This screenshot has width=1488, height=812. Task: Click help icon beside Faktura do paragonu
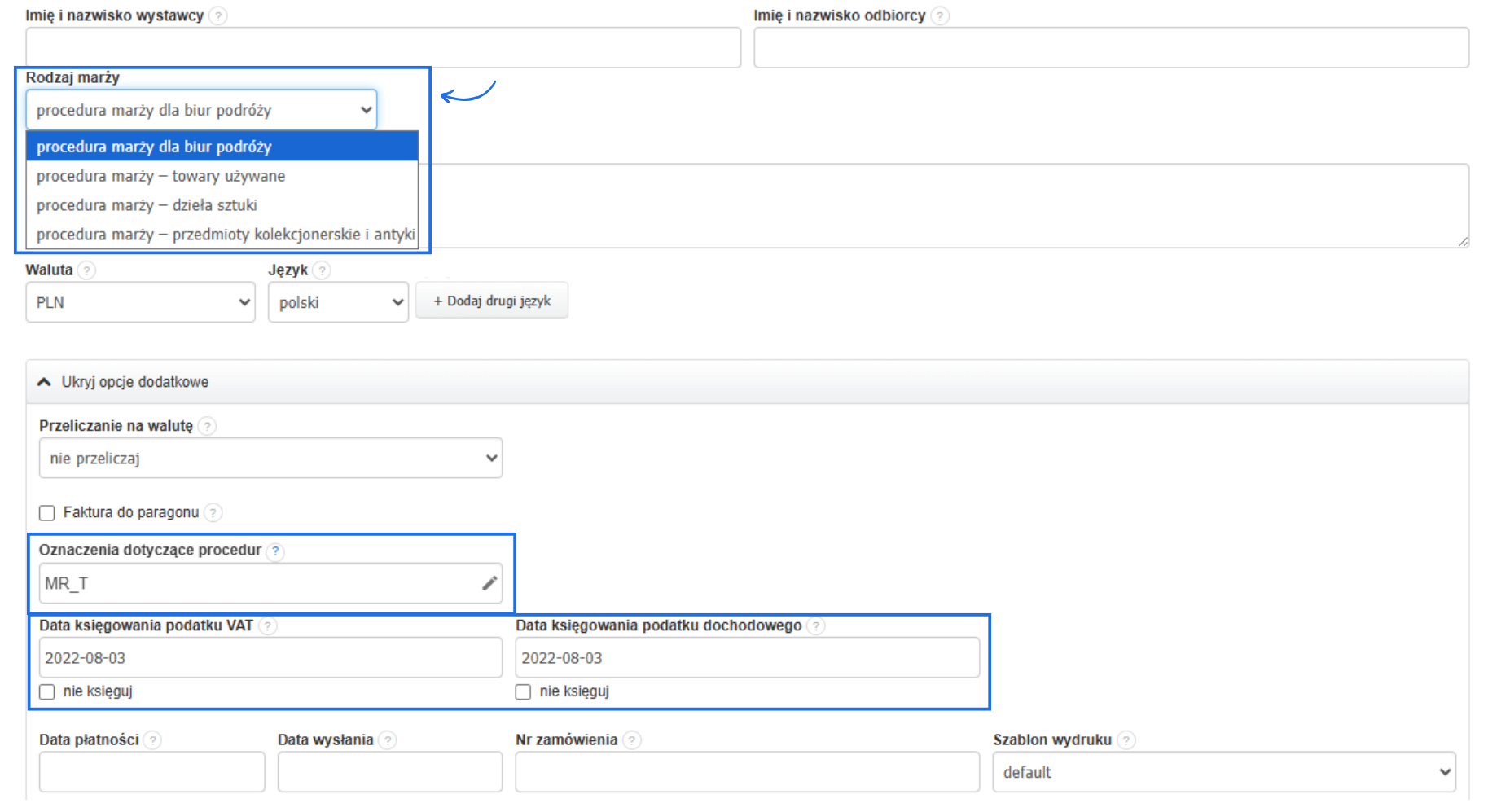tap(213, 512)
